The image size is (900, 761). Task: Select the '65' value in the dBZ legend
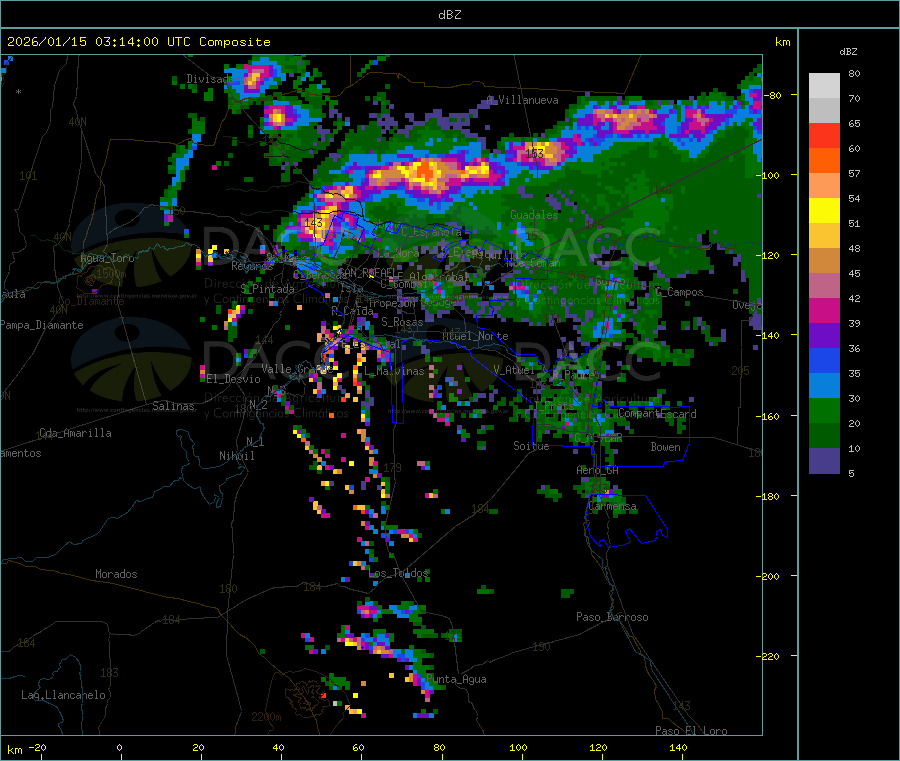click(x=854, y=123)
